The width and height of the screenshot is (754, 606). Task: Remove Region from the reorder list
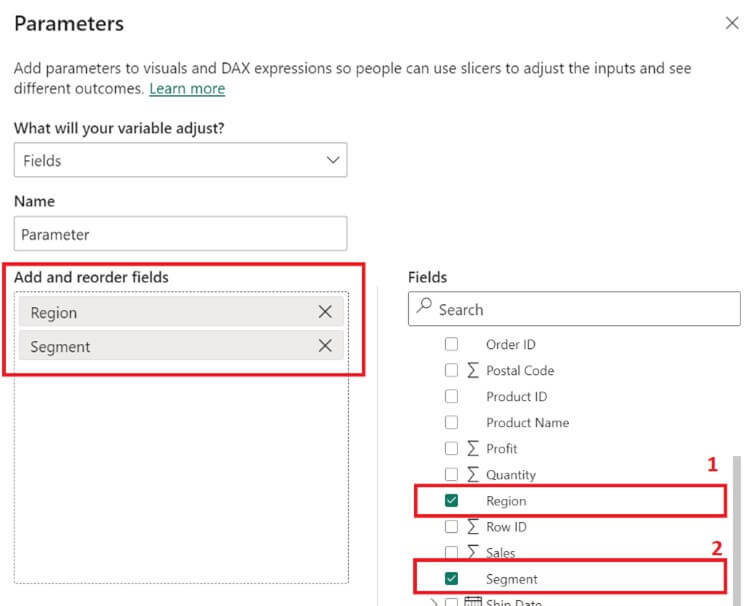click(x=325, y=312)
